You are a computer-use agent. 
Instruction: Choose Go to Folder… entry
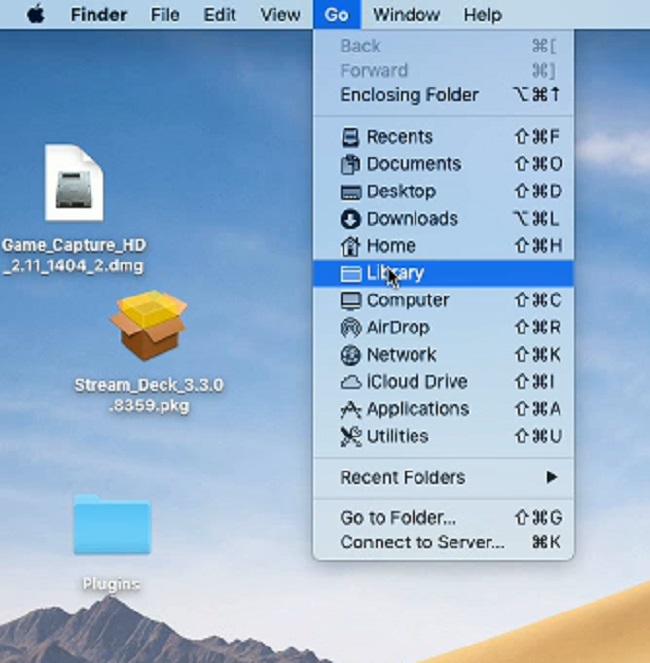pyautogui.click(x=443, y=518)
